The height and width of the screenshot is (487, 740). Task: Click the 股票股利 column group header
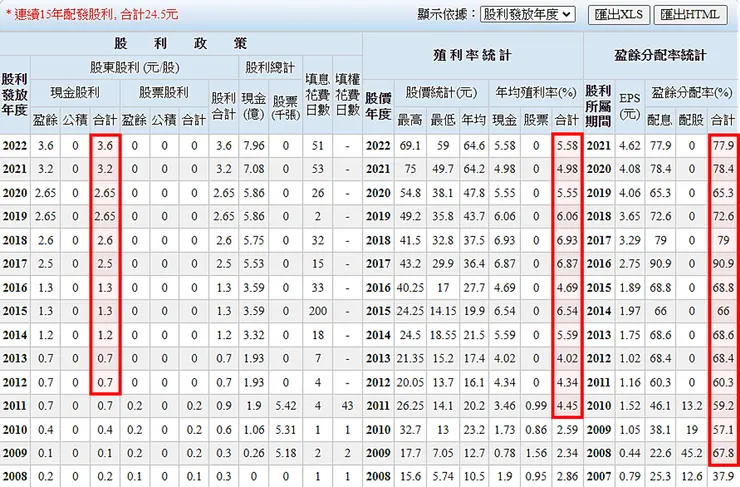point(164,92)
